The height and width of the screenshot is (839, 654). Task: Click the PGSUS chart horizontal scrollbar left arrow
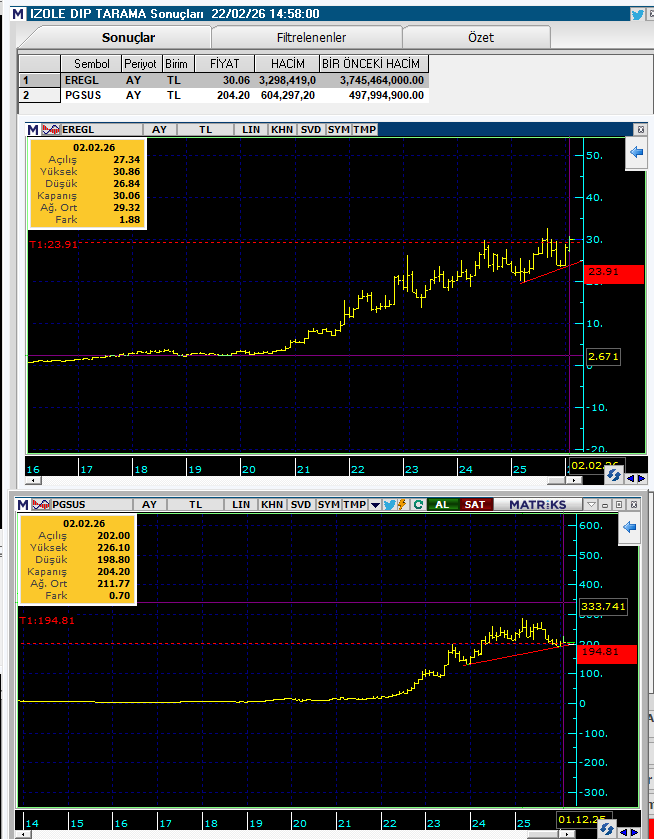click(x=21, y=835)
